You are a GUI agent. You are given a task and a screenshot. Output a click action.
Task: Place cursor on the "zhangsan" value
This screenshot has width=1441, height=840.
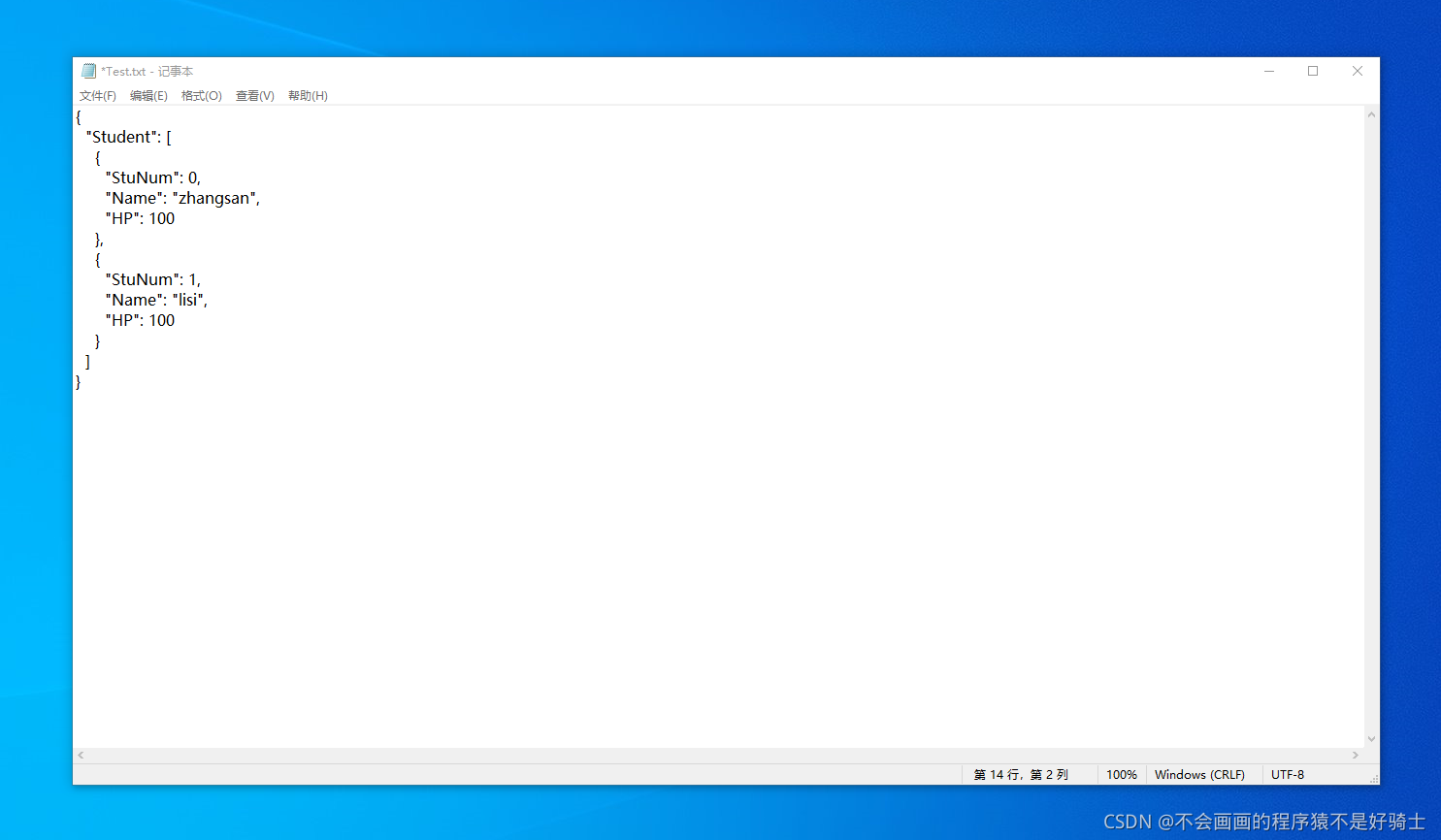215,197
